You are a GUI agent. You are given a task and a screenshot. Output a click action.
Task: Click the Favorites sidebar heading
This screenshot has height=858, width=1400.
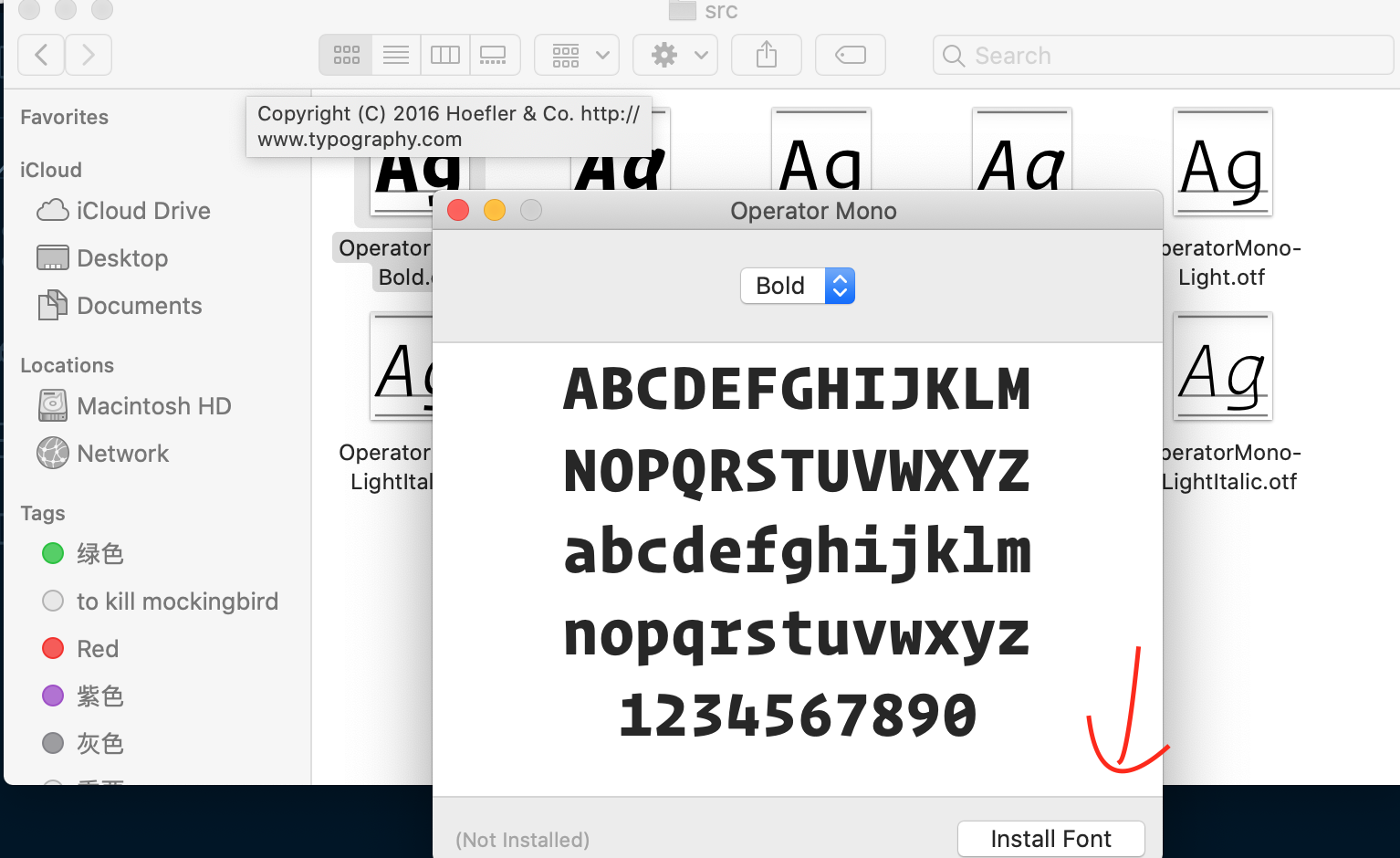click(64, 117)
